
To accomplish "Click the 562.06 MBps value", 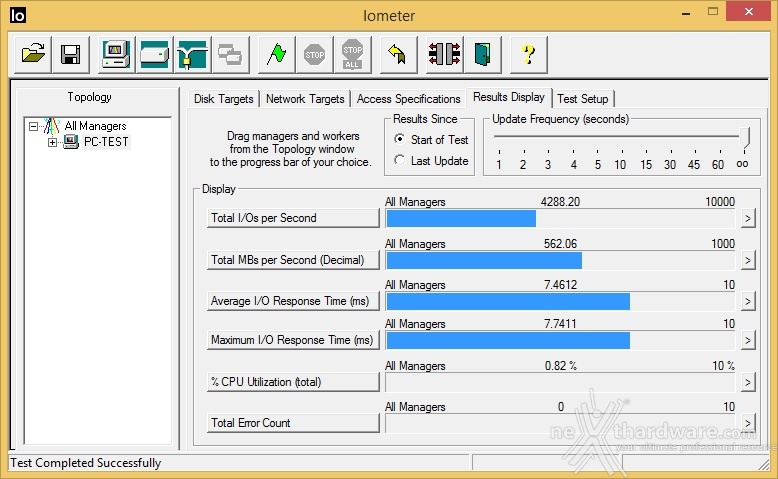I will pyautogui.click(x=560, y=244).
